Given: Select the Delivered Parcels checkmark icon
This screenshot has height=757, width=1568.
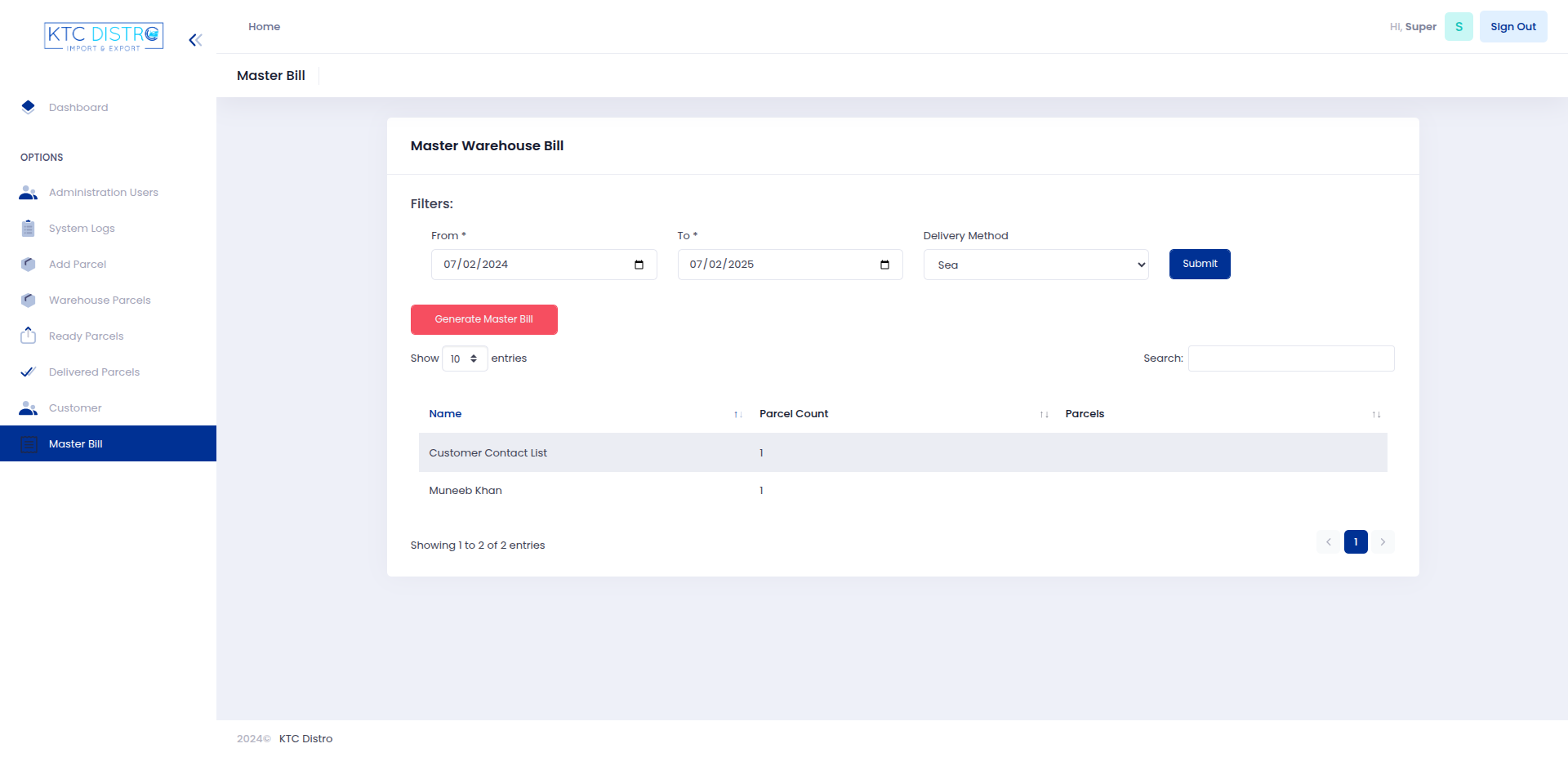Looking at the screenshot, I should point(28,372).
